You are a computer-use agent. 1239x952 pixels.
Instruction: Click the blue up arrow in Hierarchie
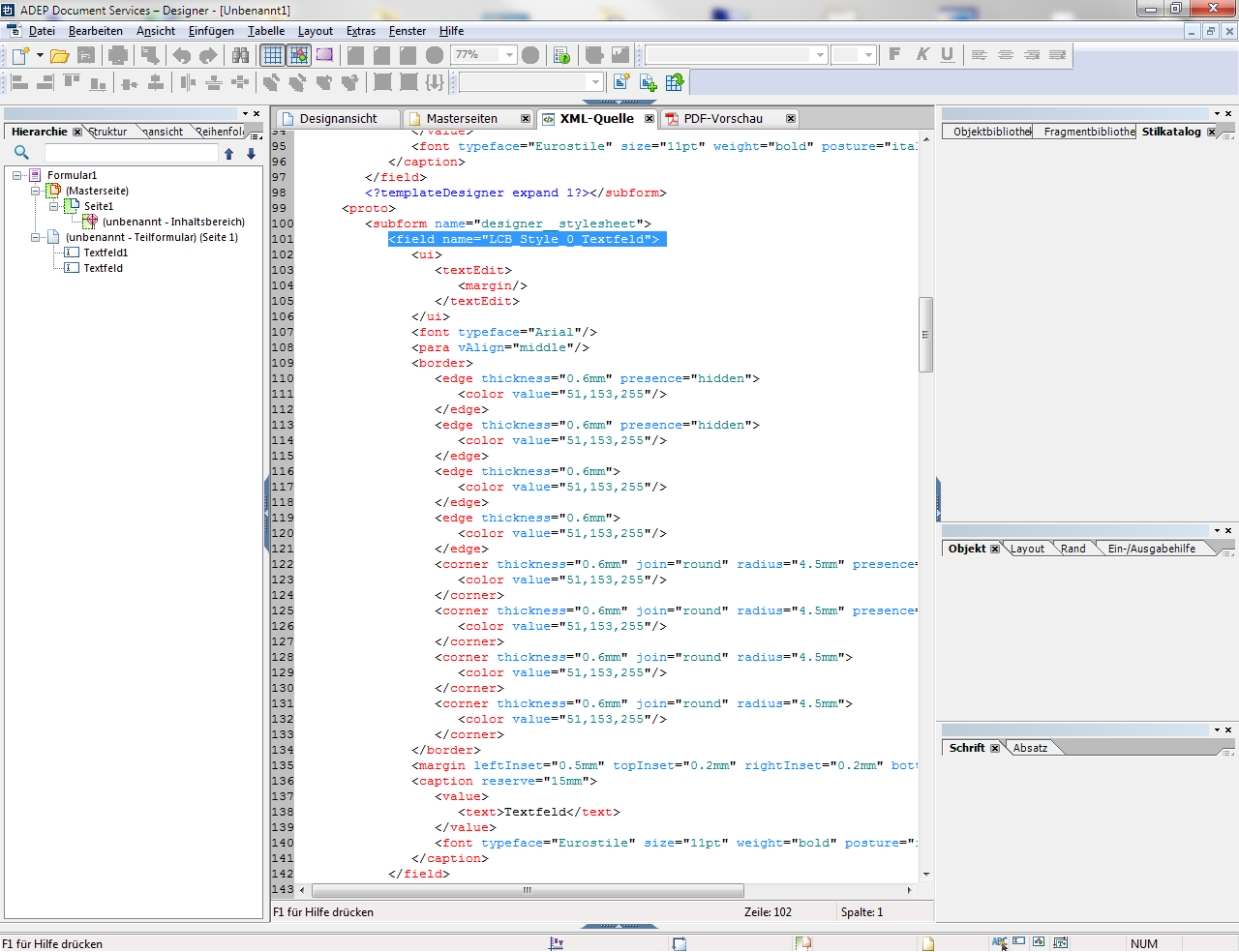229,154
